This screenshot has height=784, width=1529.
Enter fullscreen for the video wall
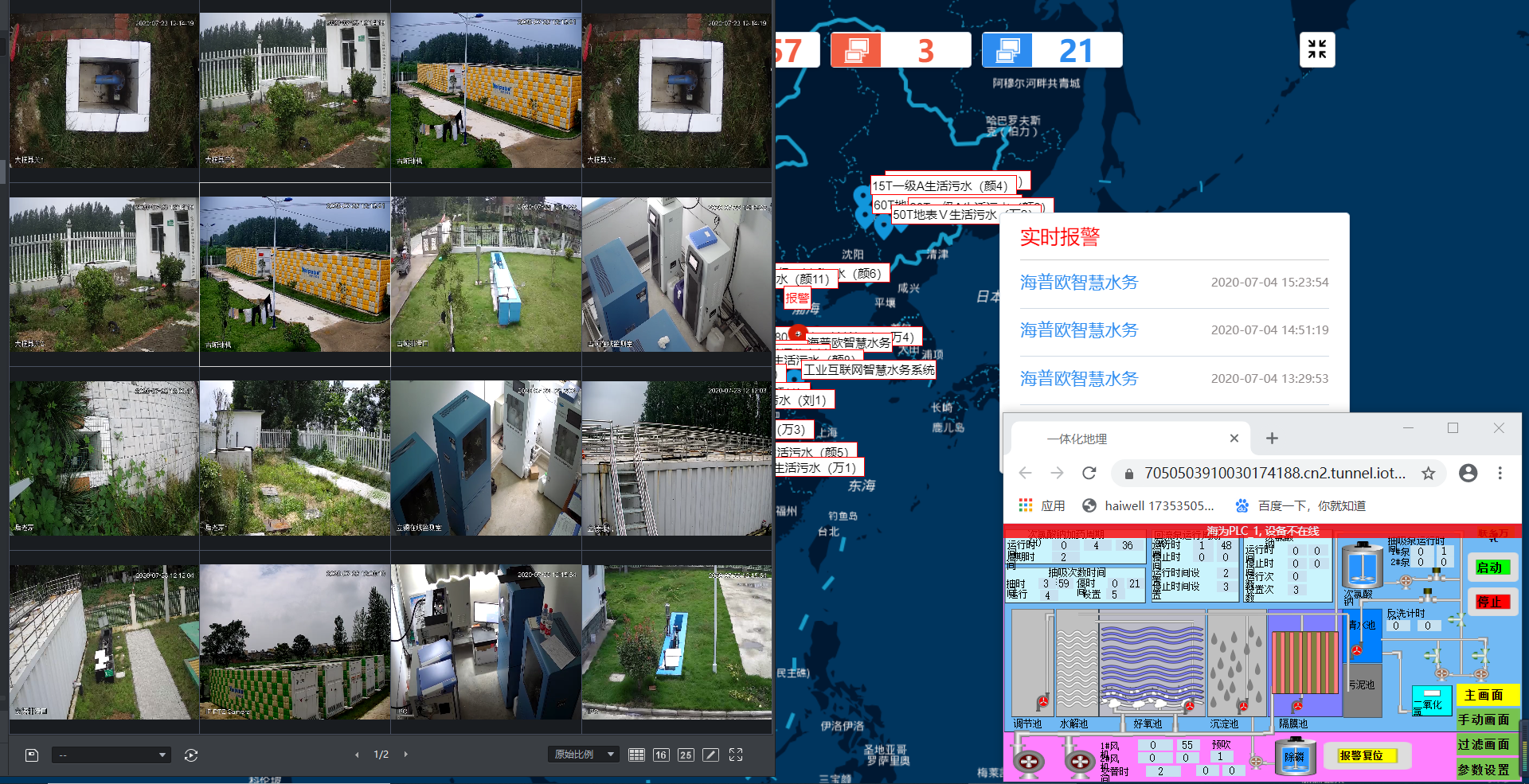tap(736, 755)
